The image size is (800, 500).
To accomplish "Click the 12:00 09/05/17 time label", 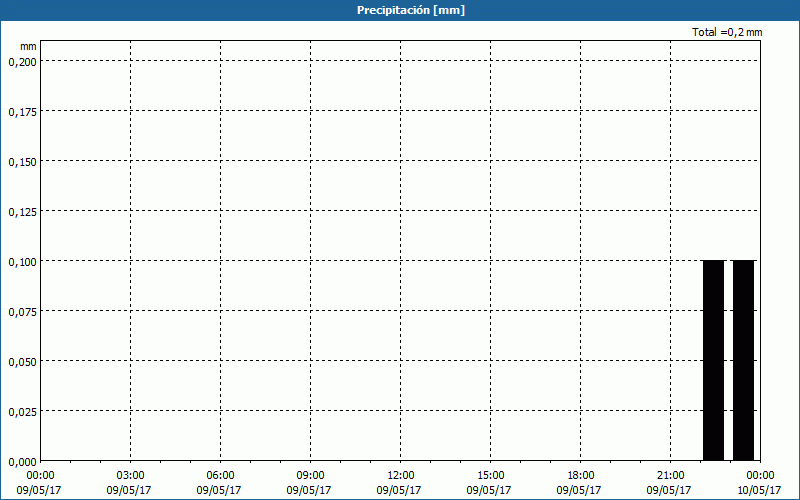I will pos(401,483).
